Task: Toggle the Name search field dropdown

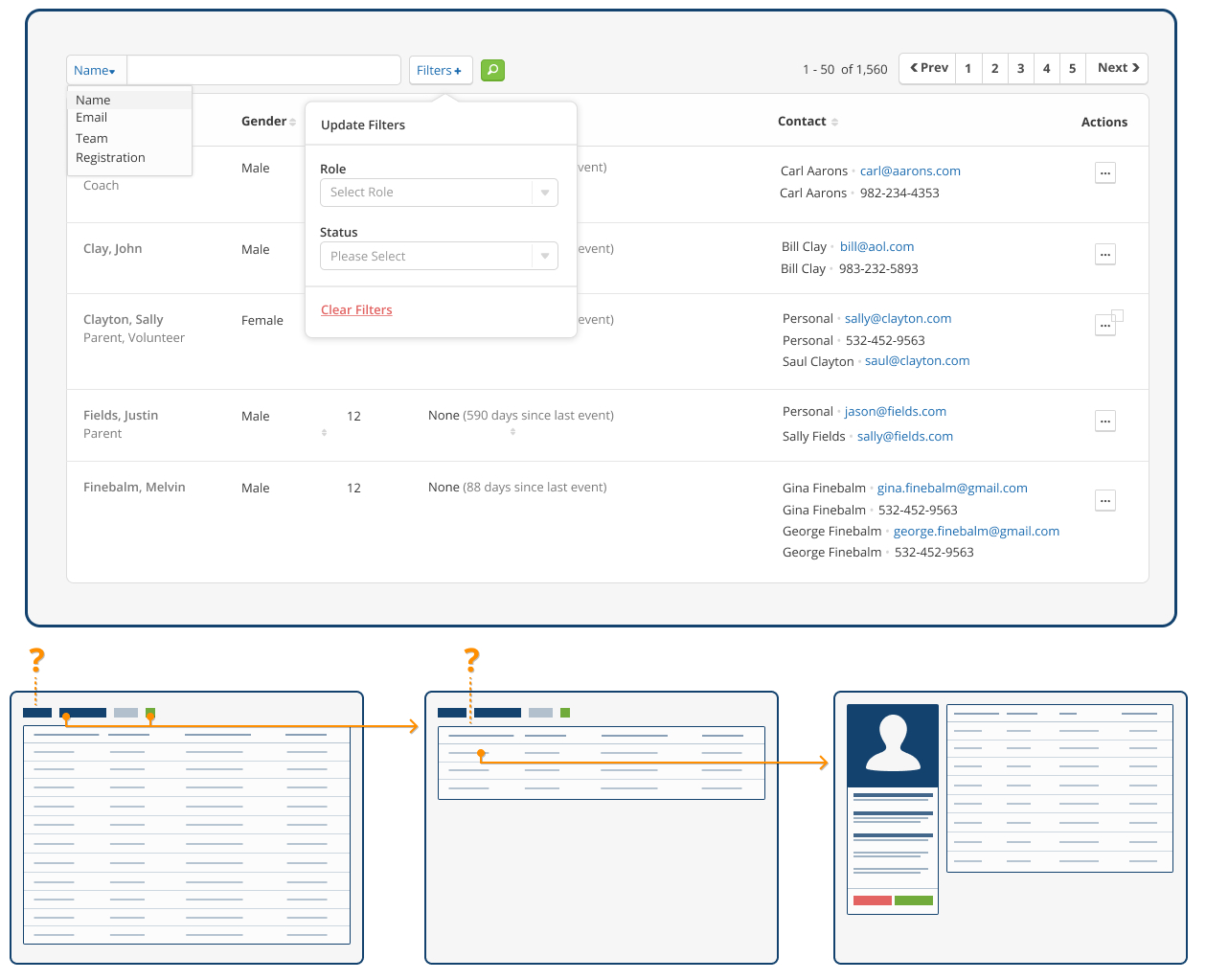Action: coord(96,71)
